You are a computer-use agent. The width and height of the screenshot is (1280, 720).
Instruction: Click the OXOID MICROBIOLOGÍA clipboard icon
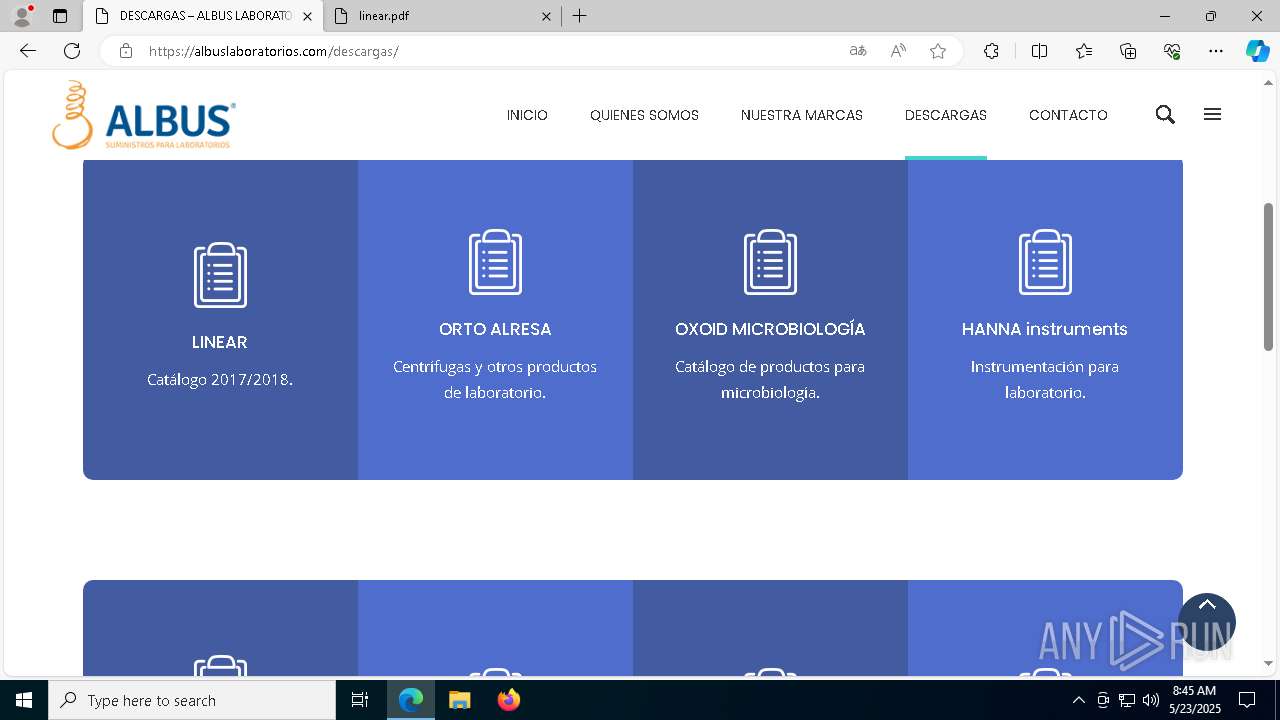[x=770, y=262]
